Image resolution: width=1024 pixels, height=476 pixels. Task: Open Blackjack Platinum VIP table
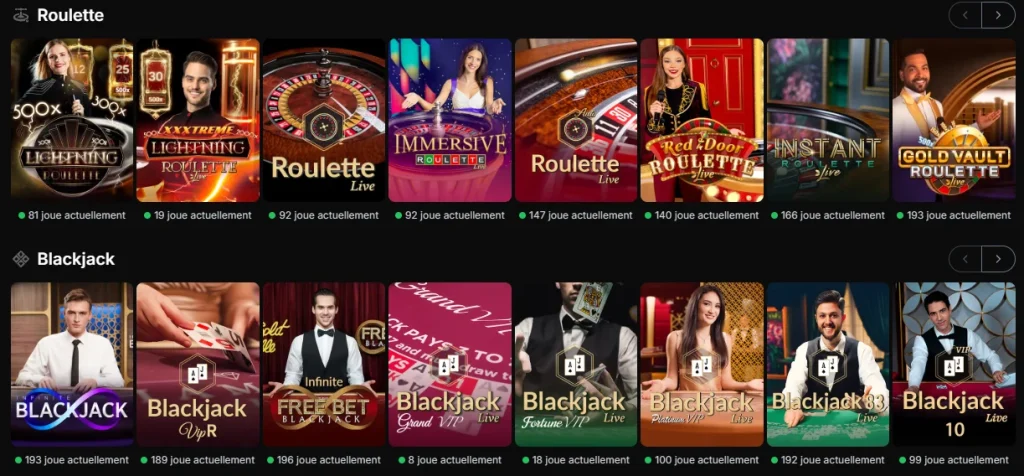(x=702, y=364)
